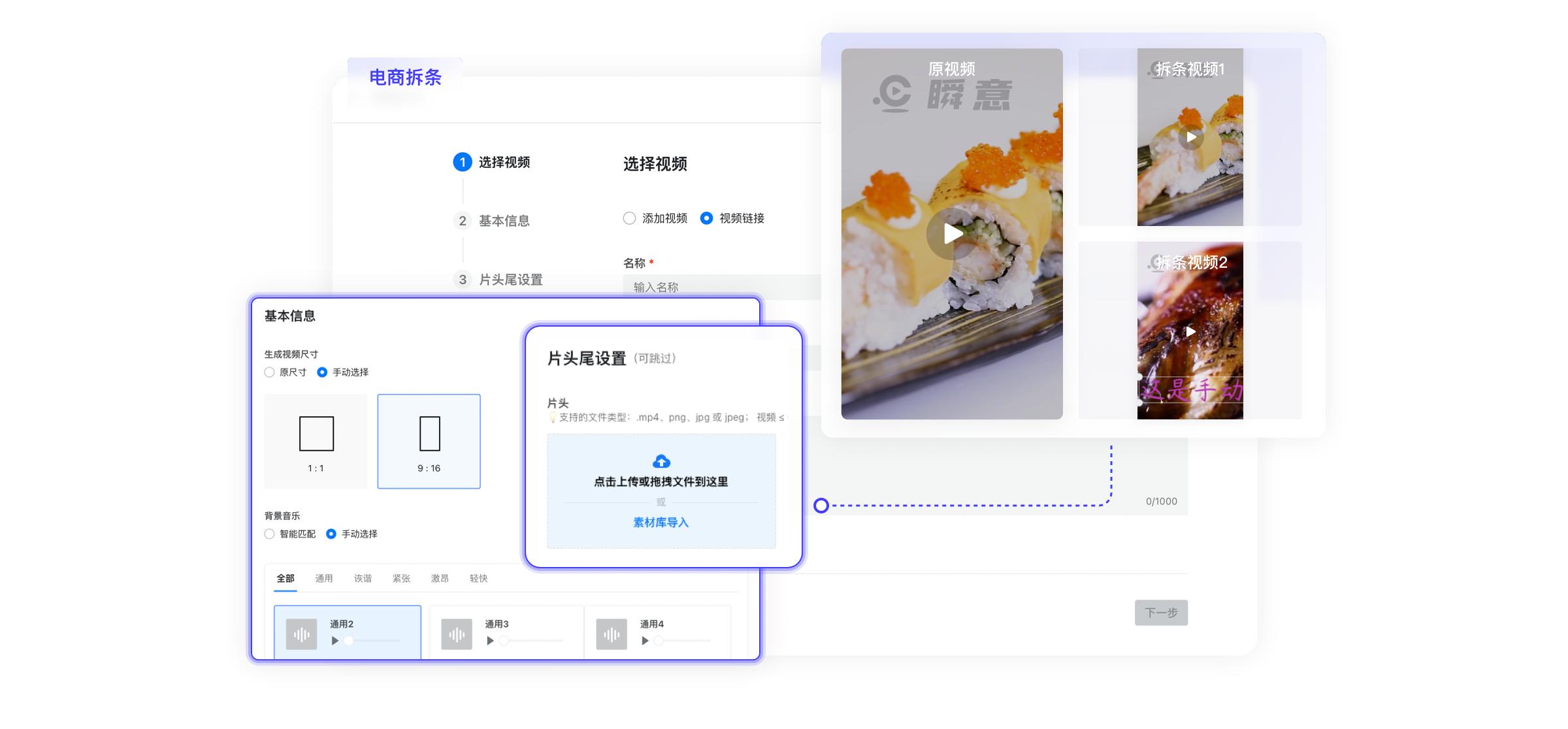Play the 通用3 background music

coord(490,641)
